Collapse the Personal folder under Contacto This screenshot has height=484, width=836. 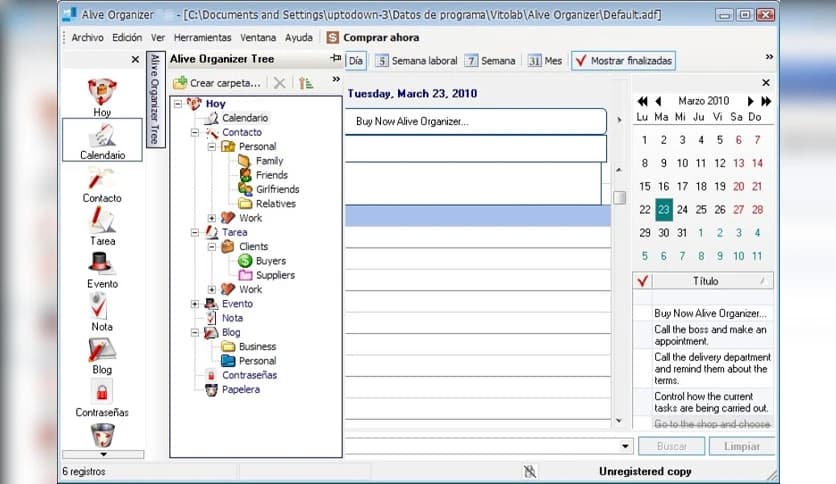212,147
